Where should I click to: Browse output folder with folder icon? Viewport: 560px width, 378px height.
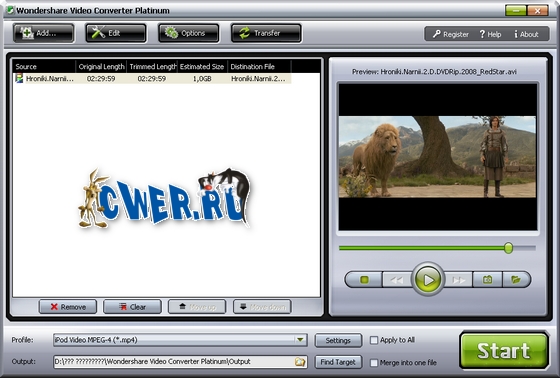click(x=300, y=362)
